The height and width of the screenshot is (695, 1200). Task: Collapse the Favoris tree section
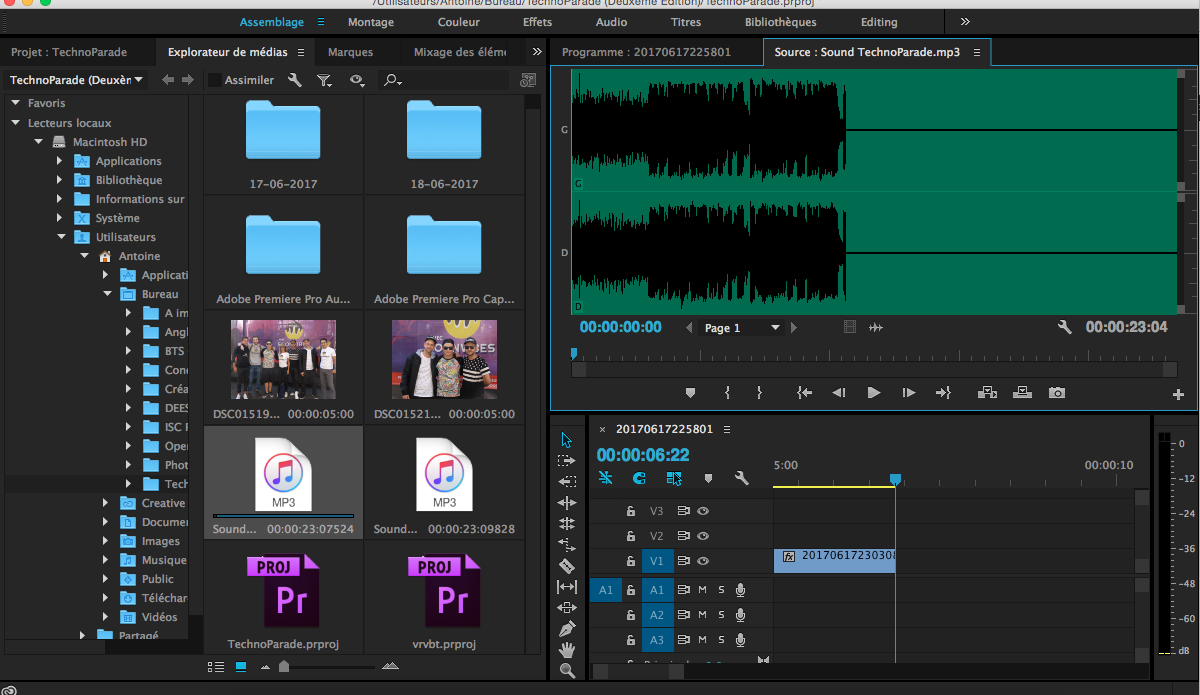[x=16, y=103]
